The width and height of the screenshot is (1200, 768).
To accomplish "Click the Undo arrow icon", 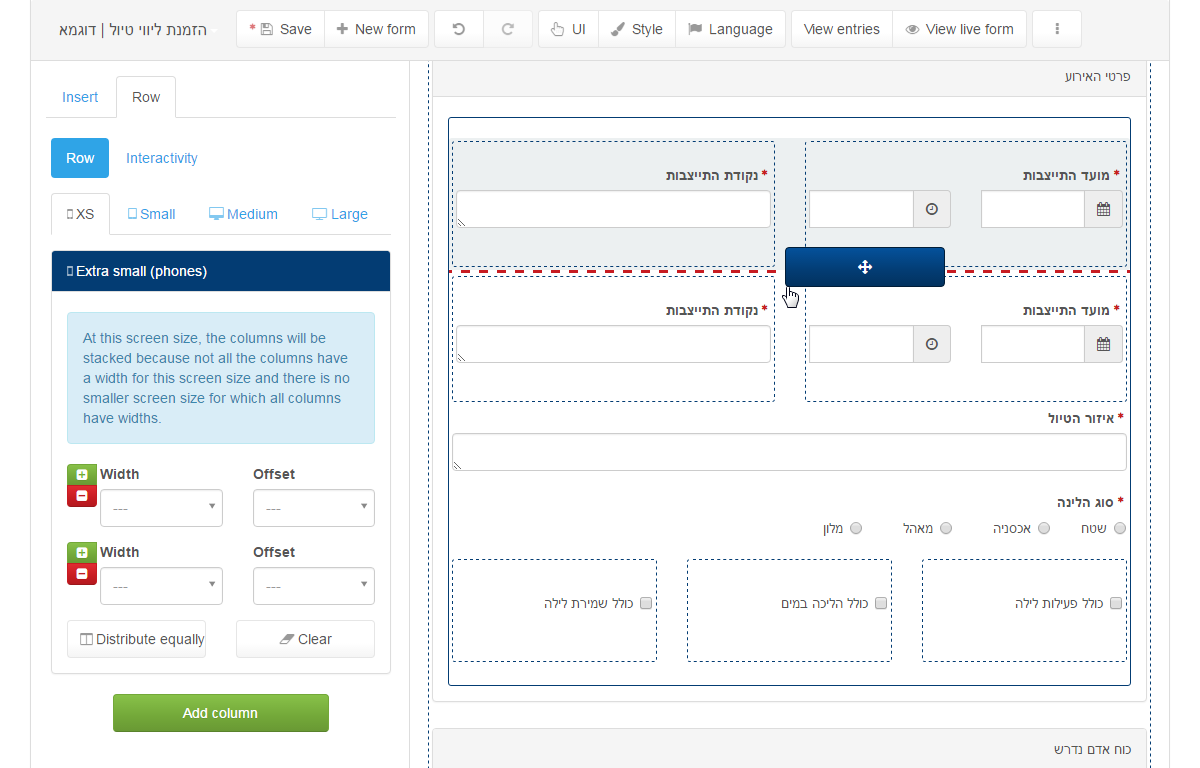I will coord(459,29).
